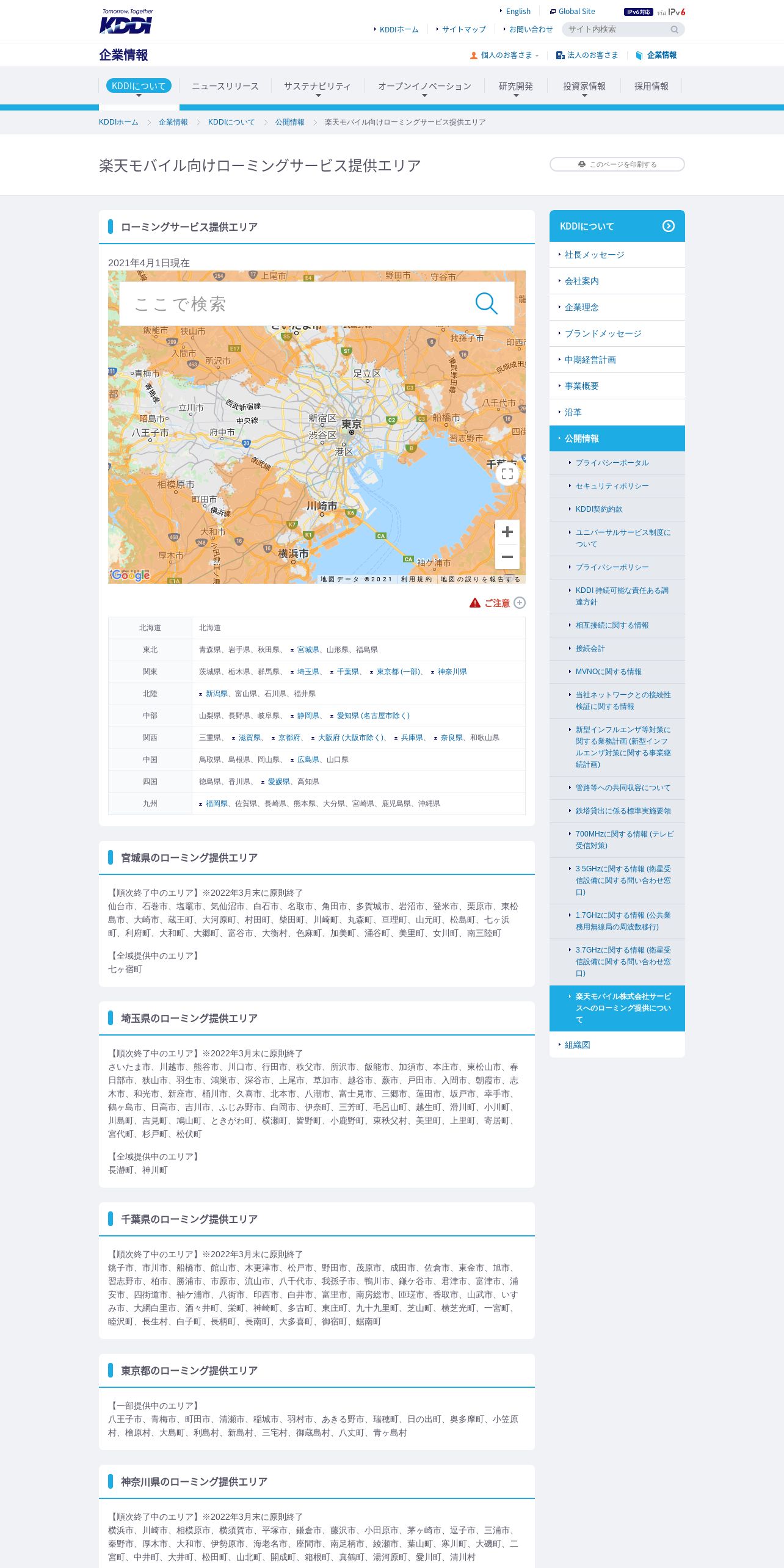Open the Global Site link
Image resolution: width=784 pixels, height=1568 pixels.
pyautogui.click(x=576, y=12)
